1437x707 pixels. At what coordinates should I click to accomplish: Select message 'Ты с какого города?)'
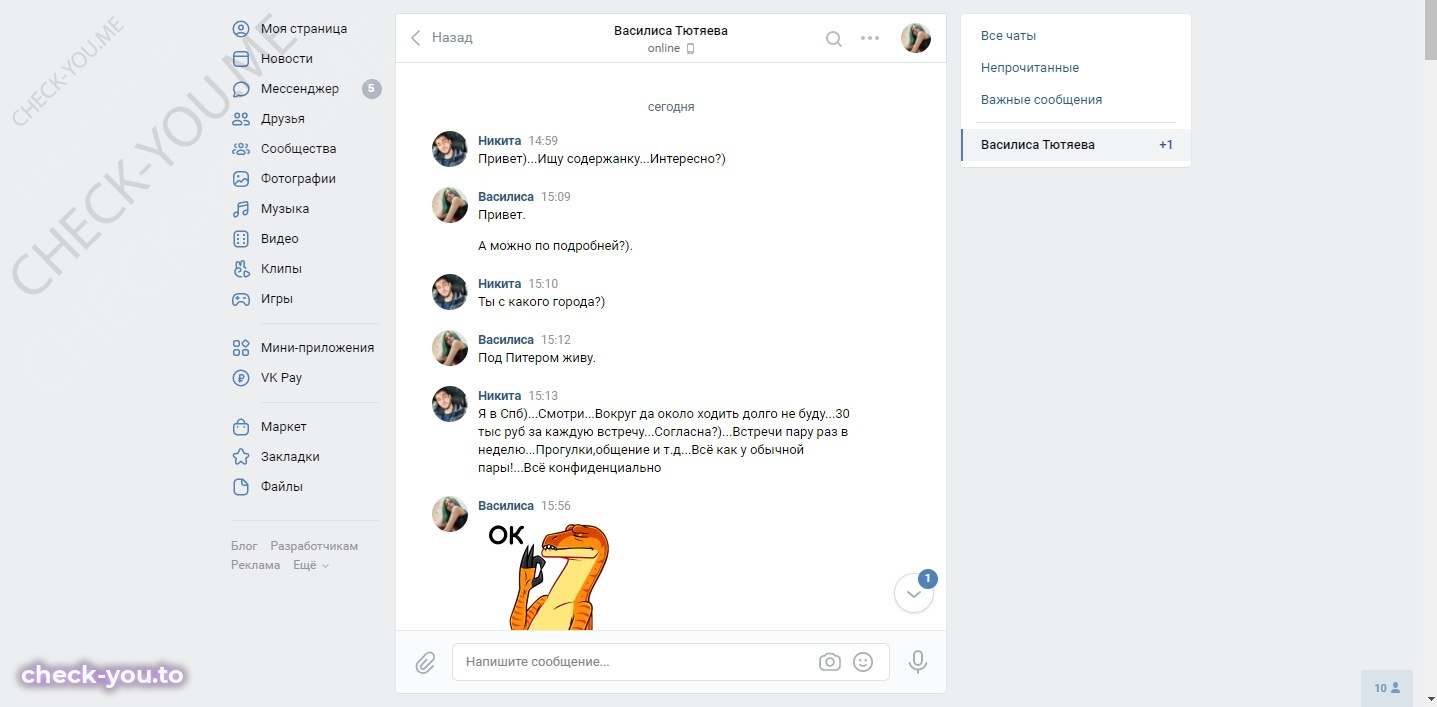coord(542,302)
